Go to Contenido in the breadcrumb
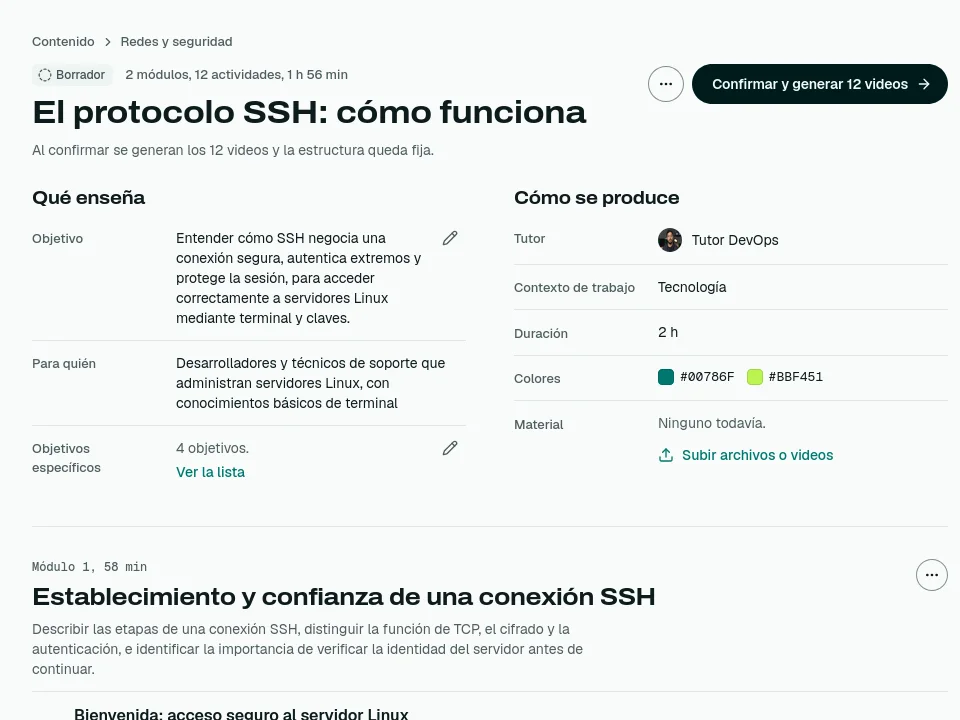 tap(63, 42)
